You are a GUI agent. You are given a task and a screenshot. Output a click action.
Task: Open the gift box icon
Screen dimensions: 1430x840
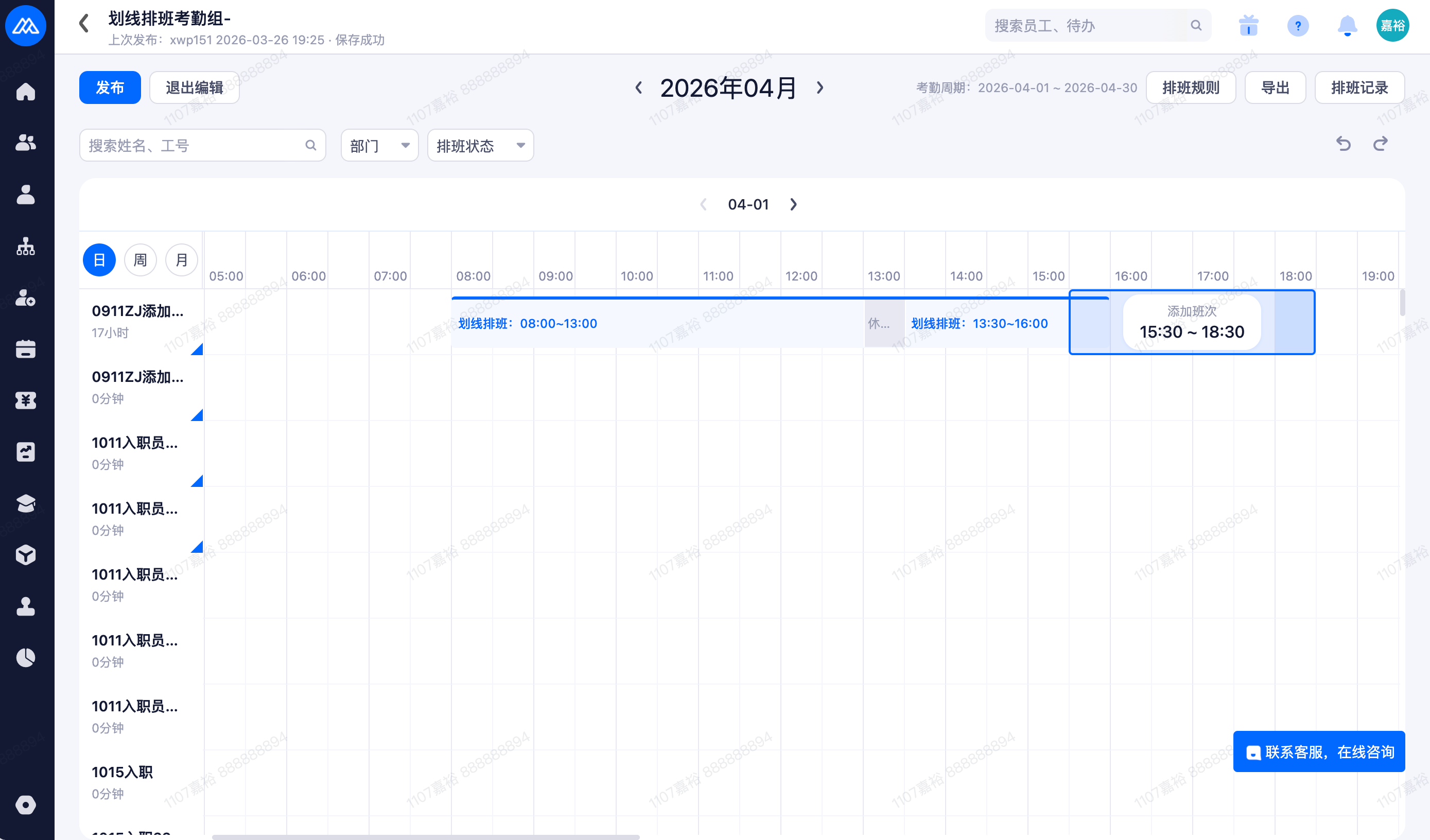[1248, 26]
